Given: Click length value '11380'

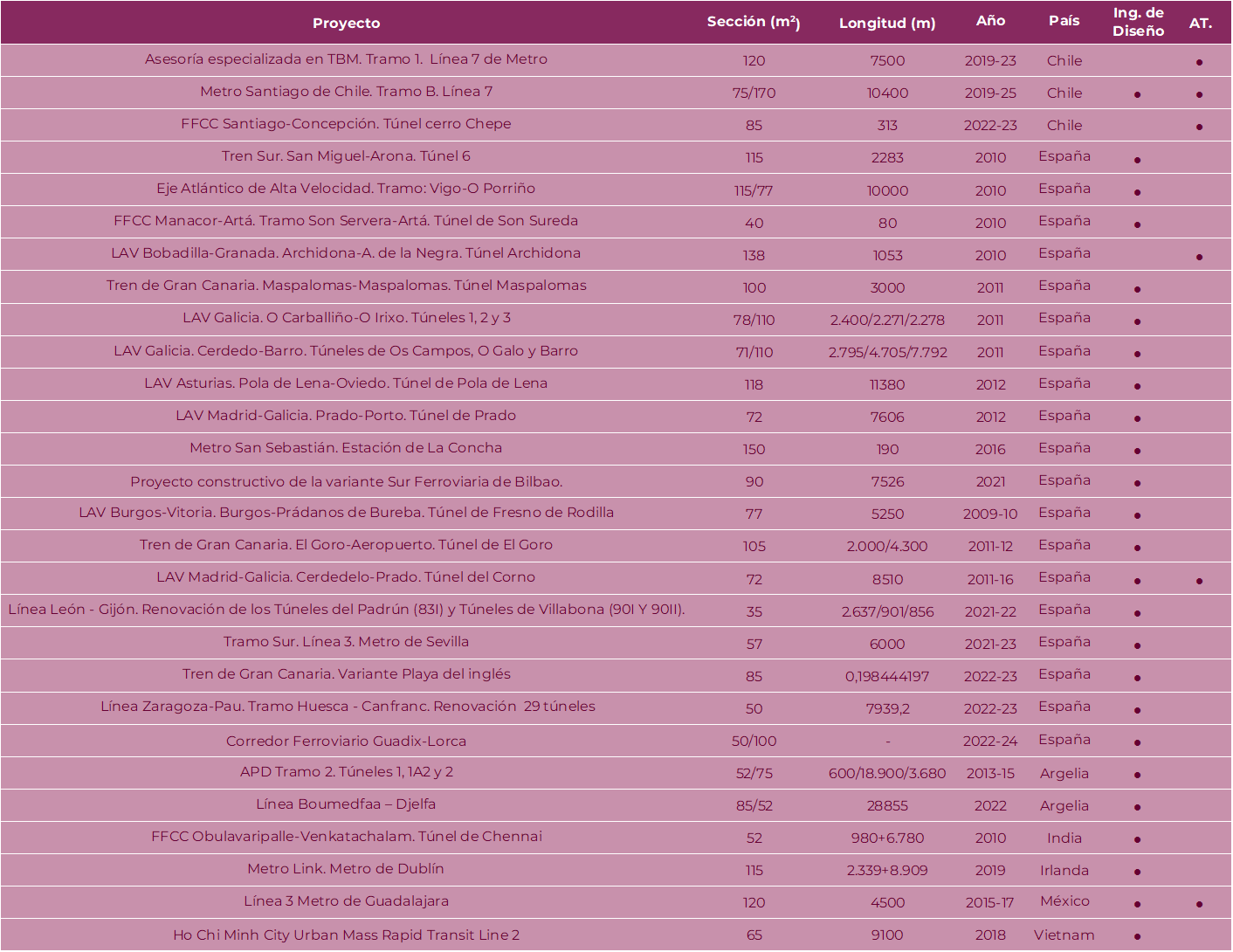Looking at the screenshot, I should (887, 385).
